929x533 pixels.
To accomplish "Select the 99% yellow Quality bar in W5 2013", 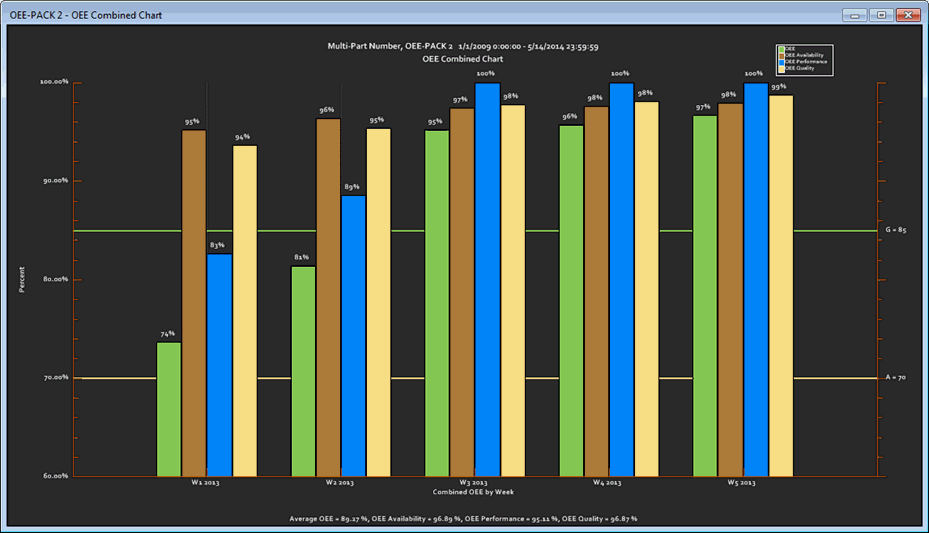I will click(x=781, y=285).
